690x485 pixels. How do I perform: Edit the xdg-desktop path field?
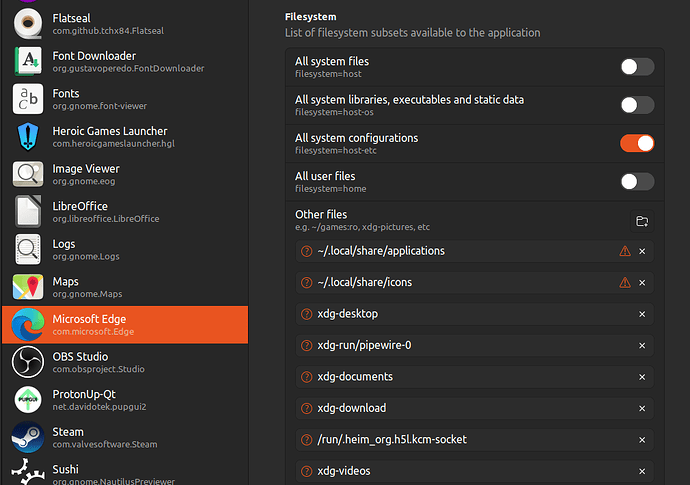(474, 314)
